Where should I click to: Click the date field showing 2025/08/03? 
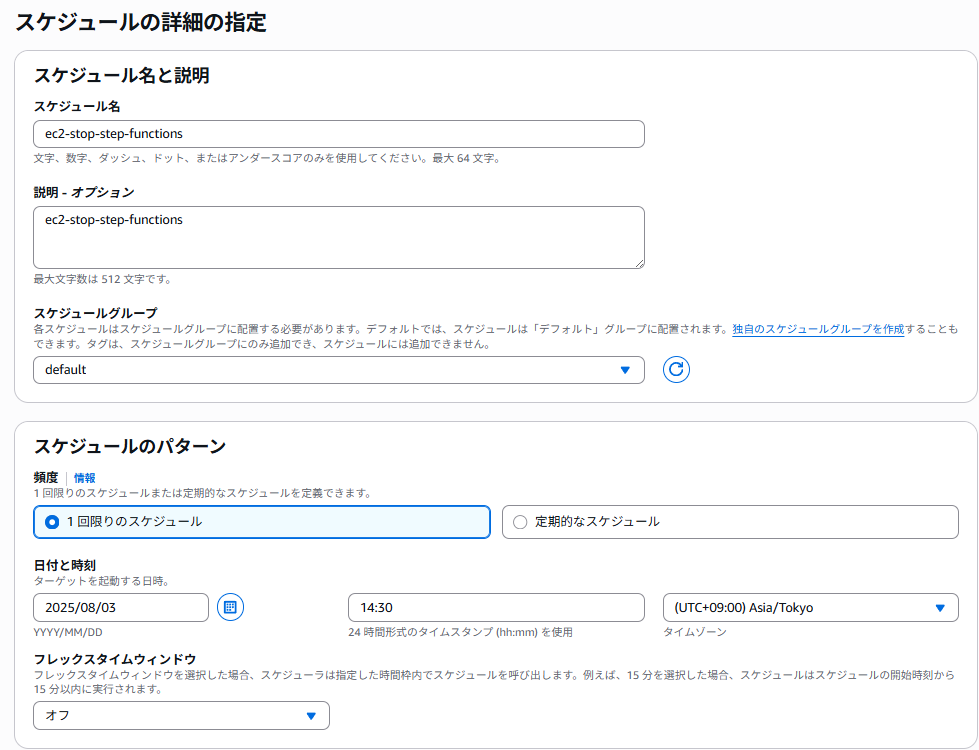120,608
